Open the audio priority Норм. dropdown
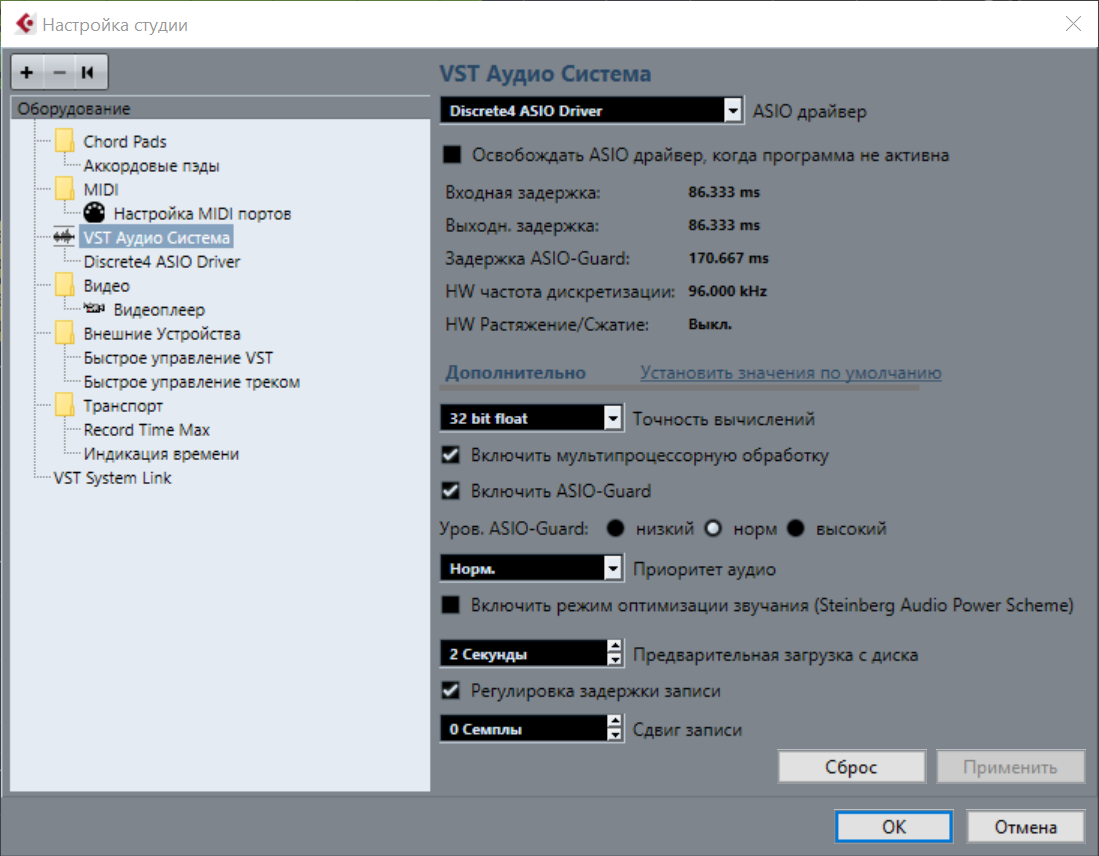1099x856 pixels. click(x=613, y=569)
